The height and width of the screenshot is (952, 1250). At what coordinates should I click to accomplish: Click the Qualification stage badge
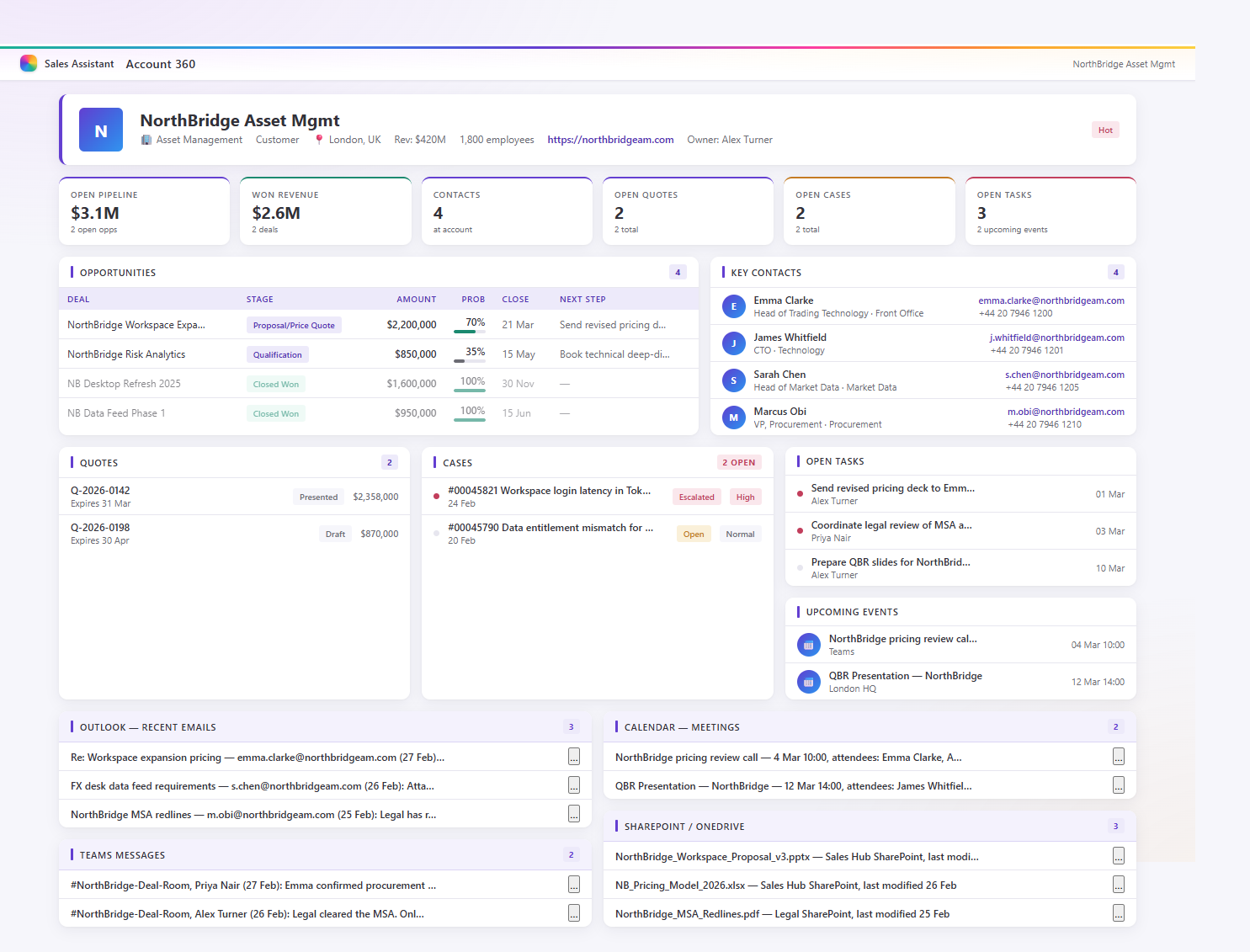278,354
